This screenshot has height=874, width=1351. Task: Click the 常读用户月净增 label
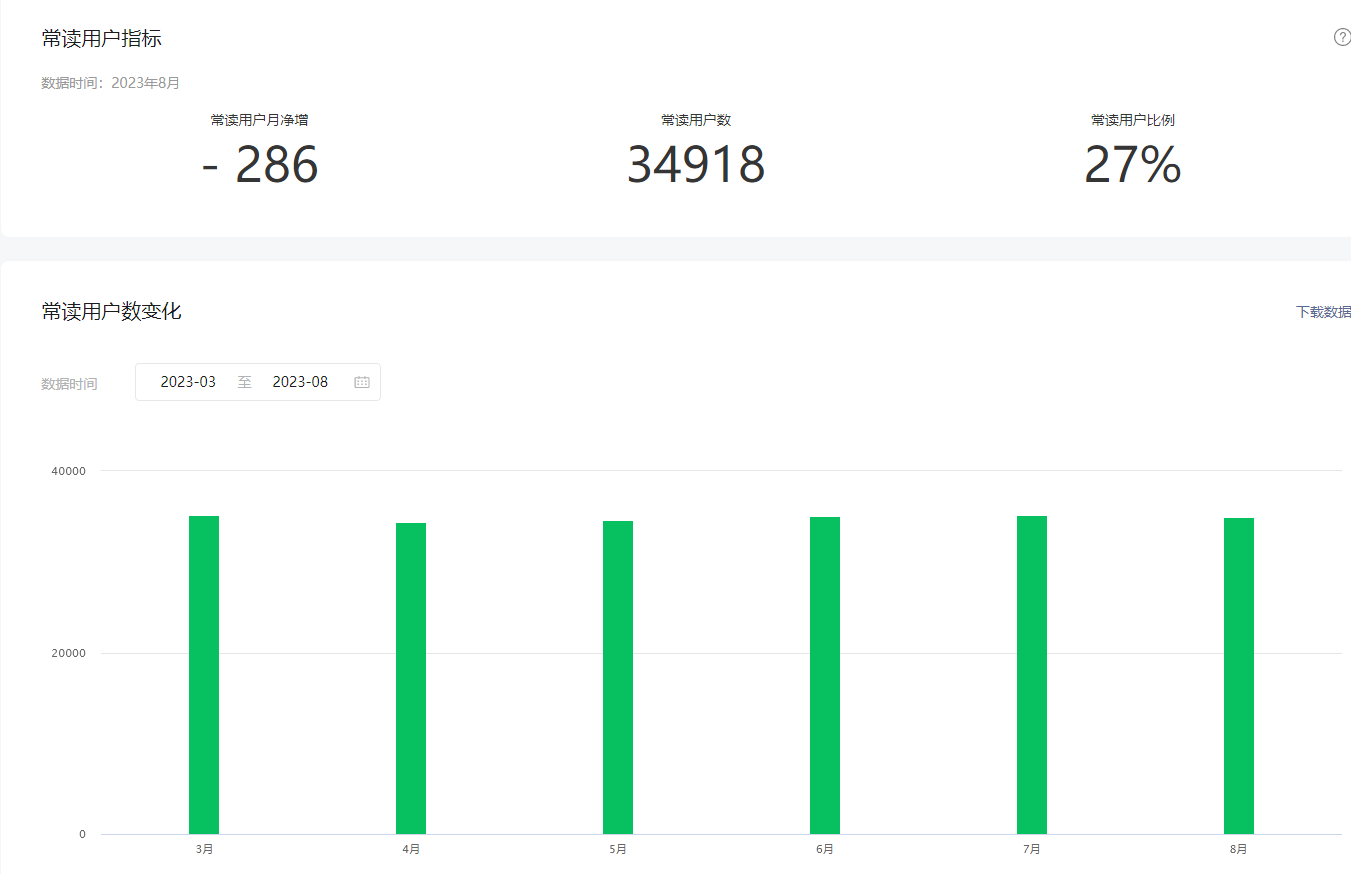260,120
